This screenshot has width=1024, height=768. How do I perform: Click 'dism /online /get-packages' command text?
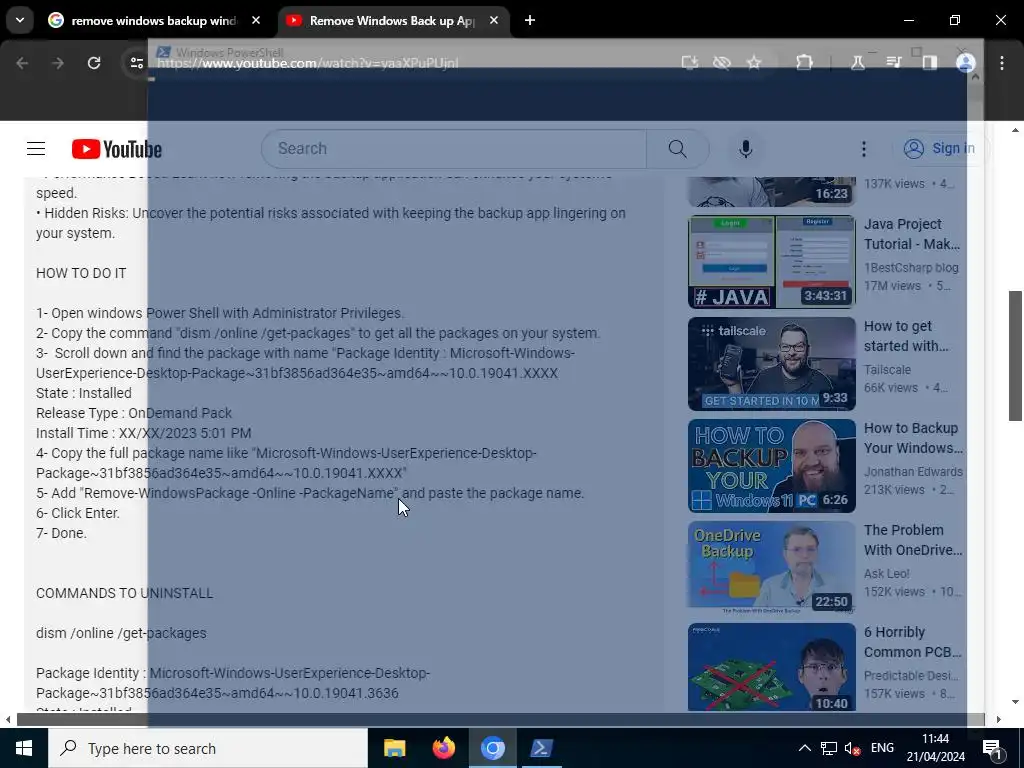pos(121,633)
